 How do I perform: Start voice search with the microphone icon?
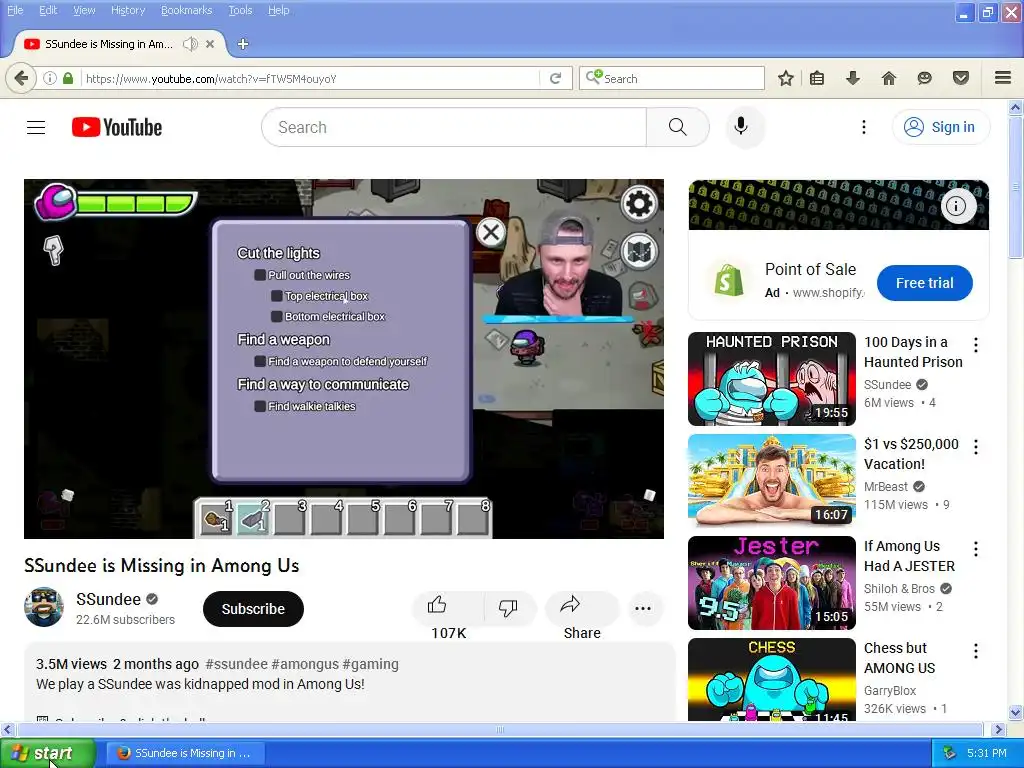pyautogui.click(x=741, y=126)
